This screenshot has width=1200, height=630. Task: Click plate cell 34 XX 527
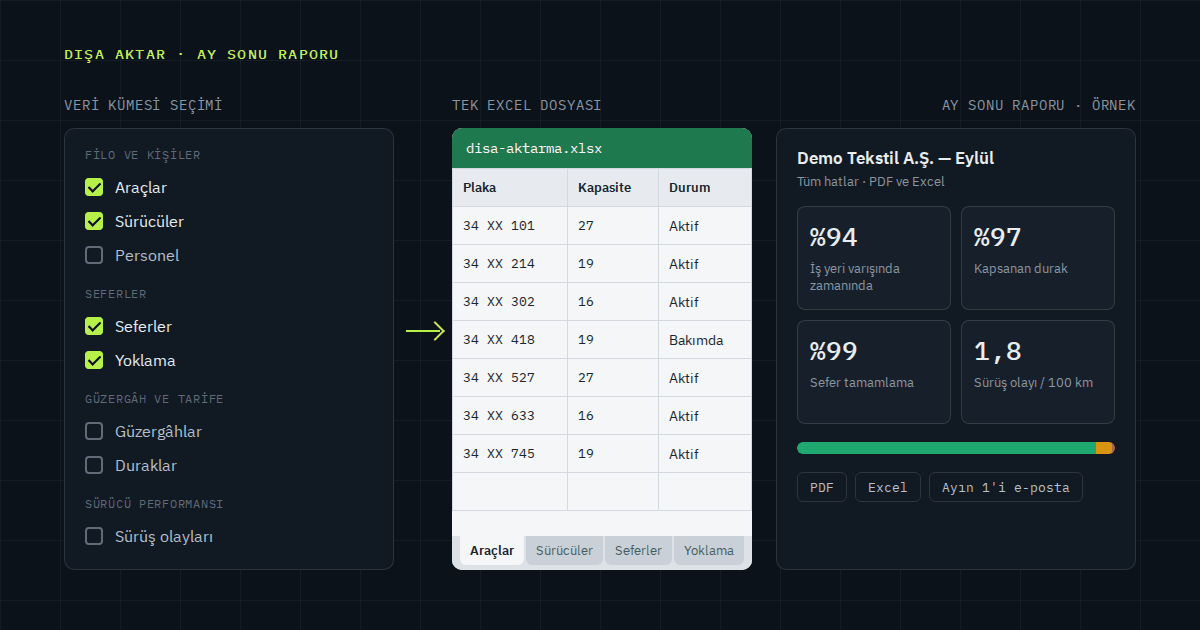(510, 378)
